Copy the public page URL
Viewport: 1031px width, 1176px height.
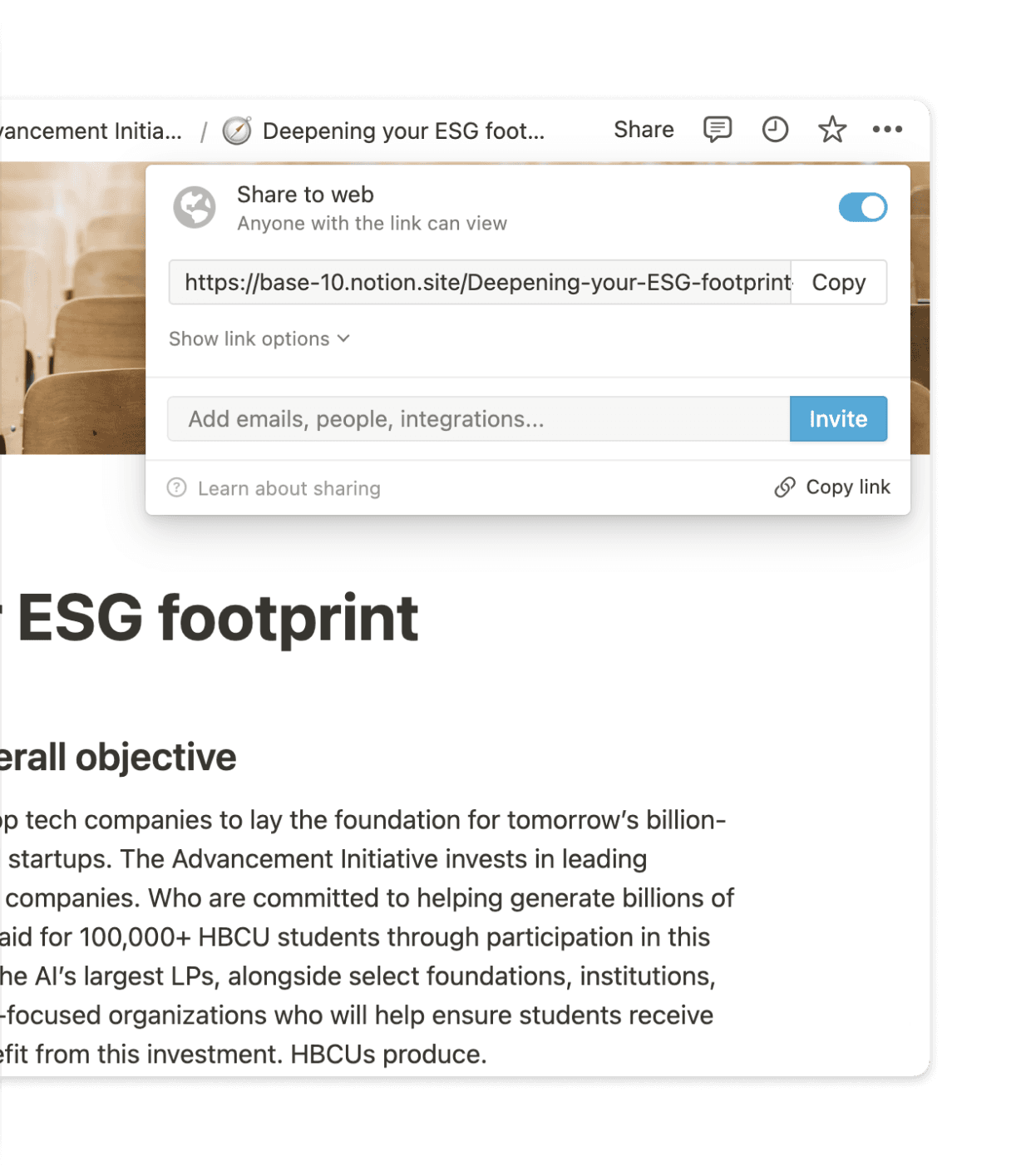838,283
